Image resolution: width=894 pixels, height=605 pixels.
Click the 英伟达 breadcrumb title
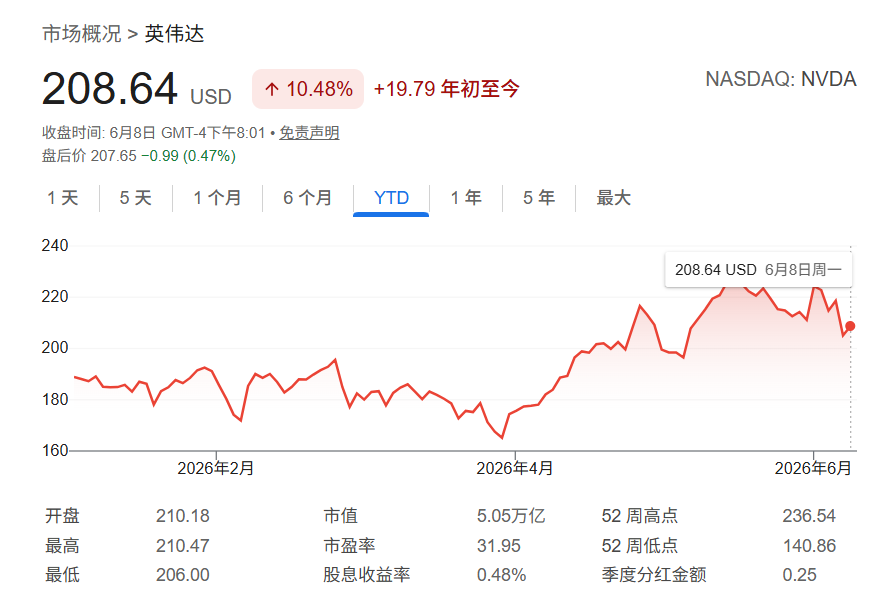[x=174, y=34]
